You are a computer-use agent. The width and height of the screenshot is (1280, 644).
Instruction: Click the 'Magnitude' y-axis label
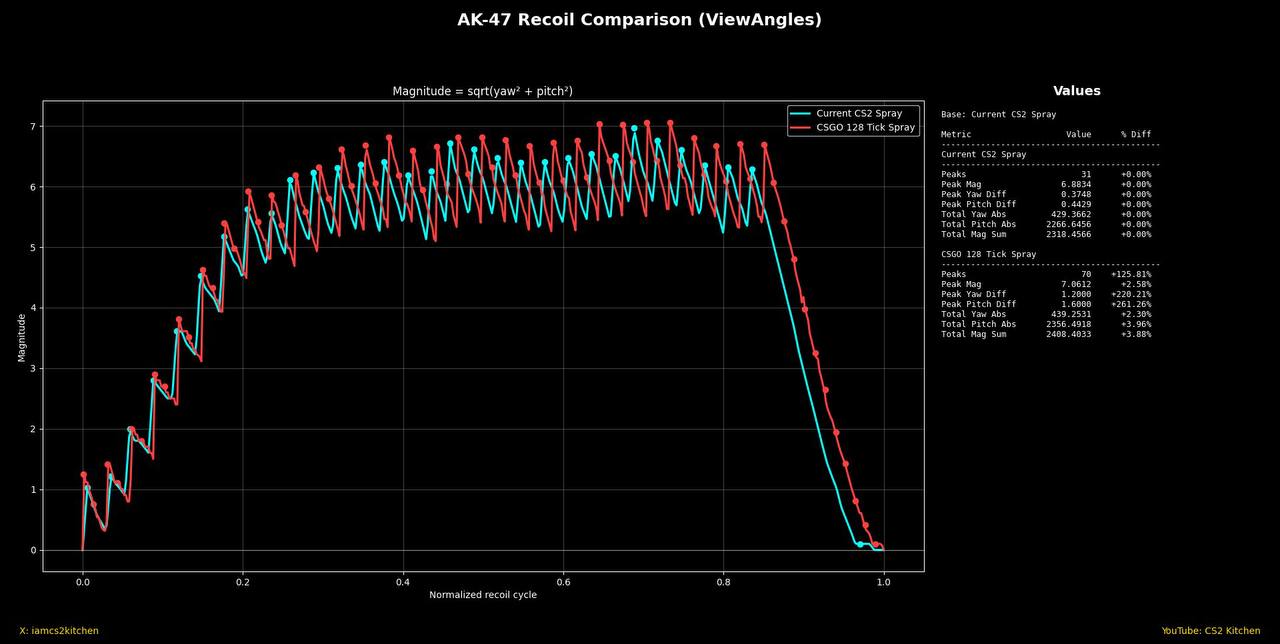pyautogui.click(x=22, y=337)
